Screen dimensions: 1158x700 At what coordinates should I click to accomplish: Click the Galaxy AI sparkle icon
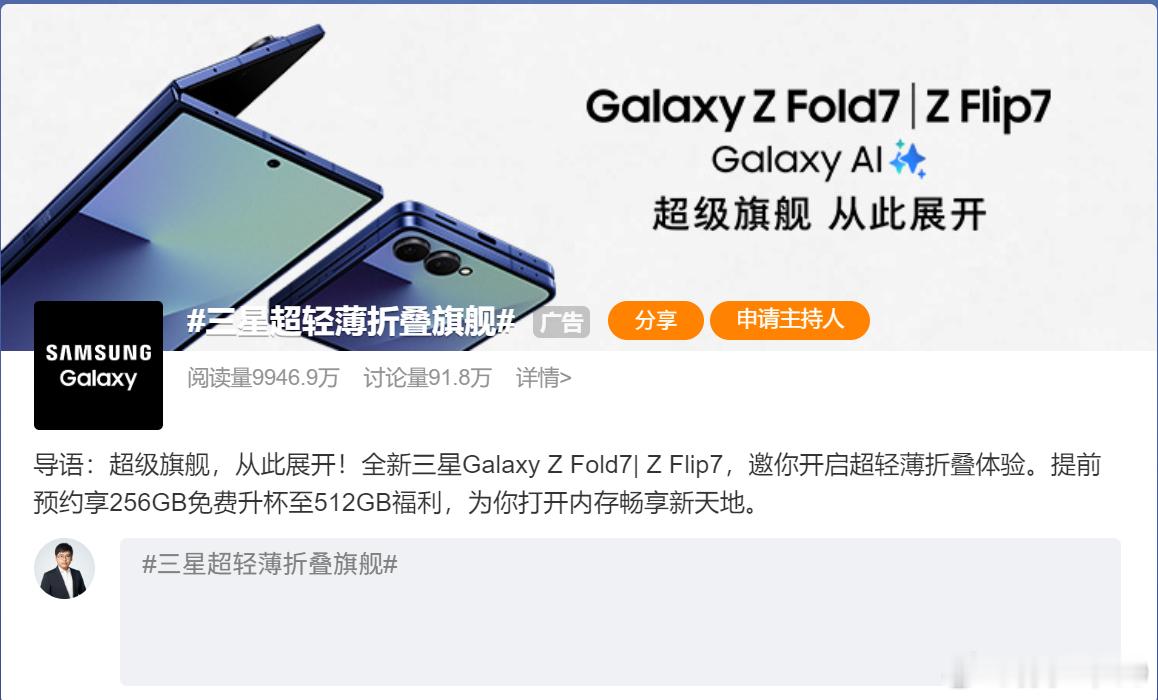pos(908,159)
